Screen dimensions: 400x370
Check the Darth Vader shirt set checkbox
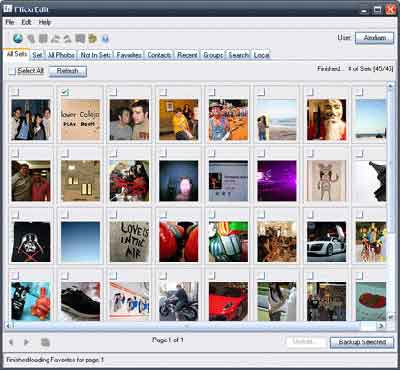click(15, 213)
